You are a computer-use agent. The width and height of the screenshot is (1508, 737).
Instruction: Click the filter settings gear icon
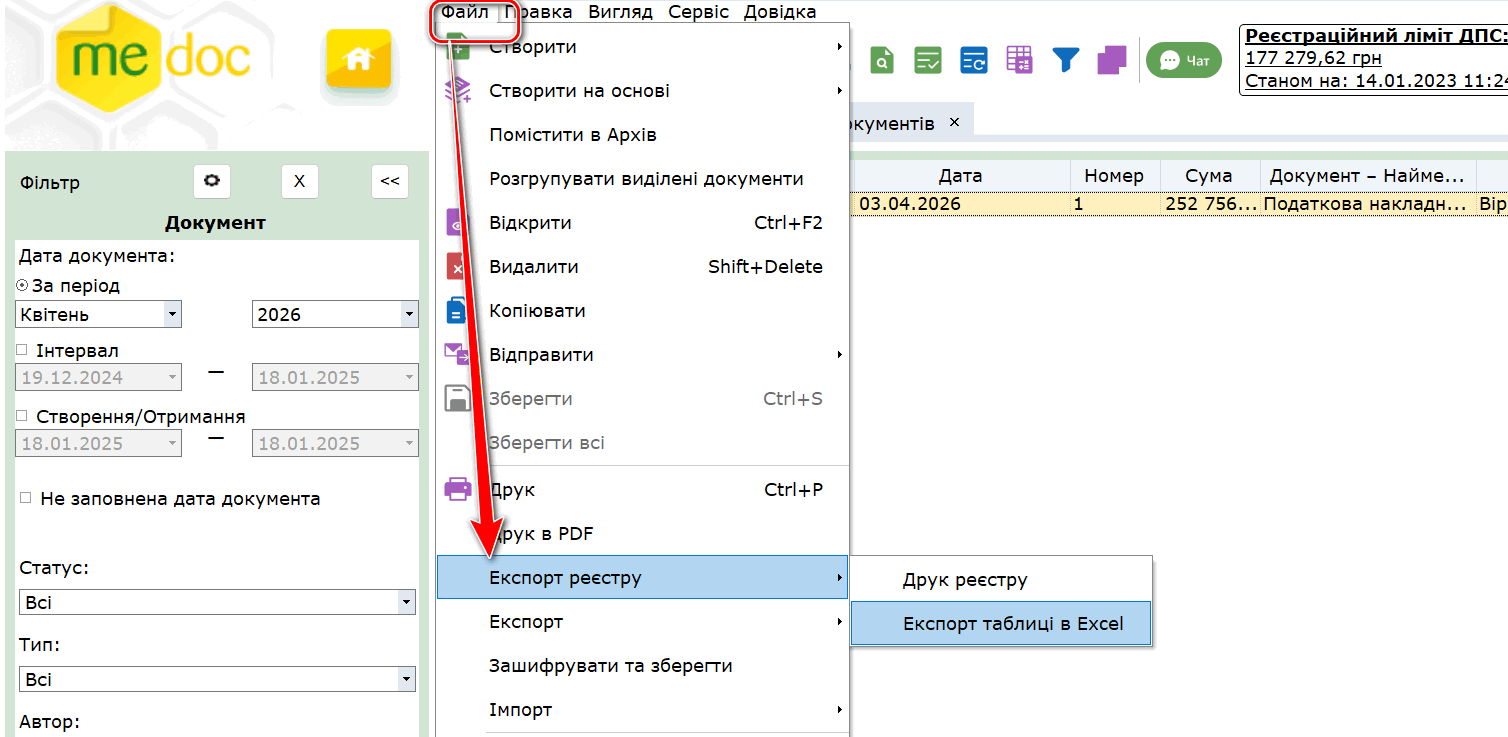(212, 181)
